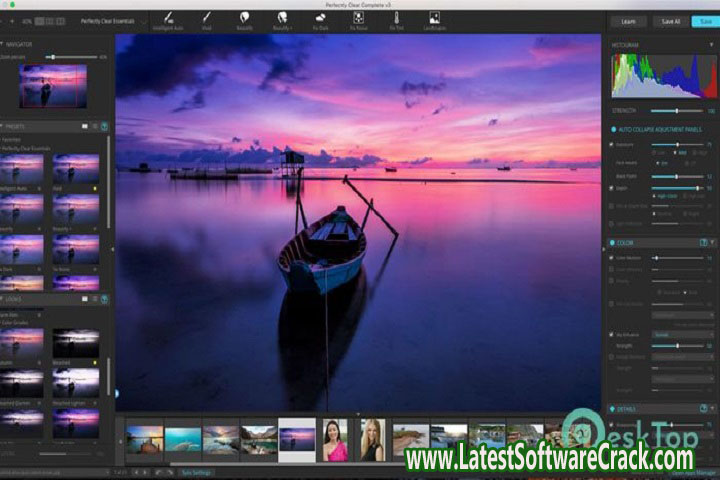Select the Landscape preset icon
Image resolution: width=720 pixels, height=480 pixels.
(x=435, y=18)
